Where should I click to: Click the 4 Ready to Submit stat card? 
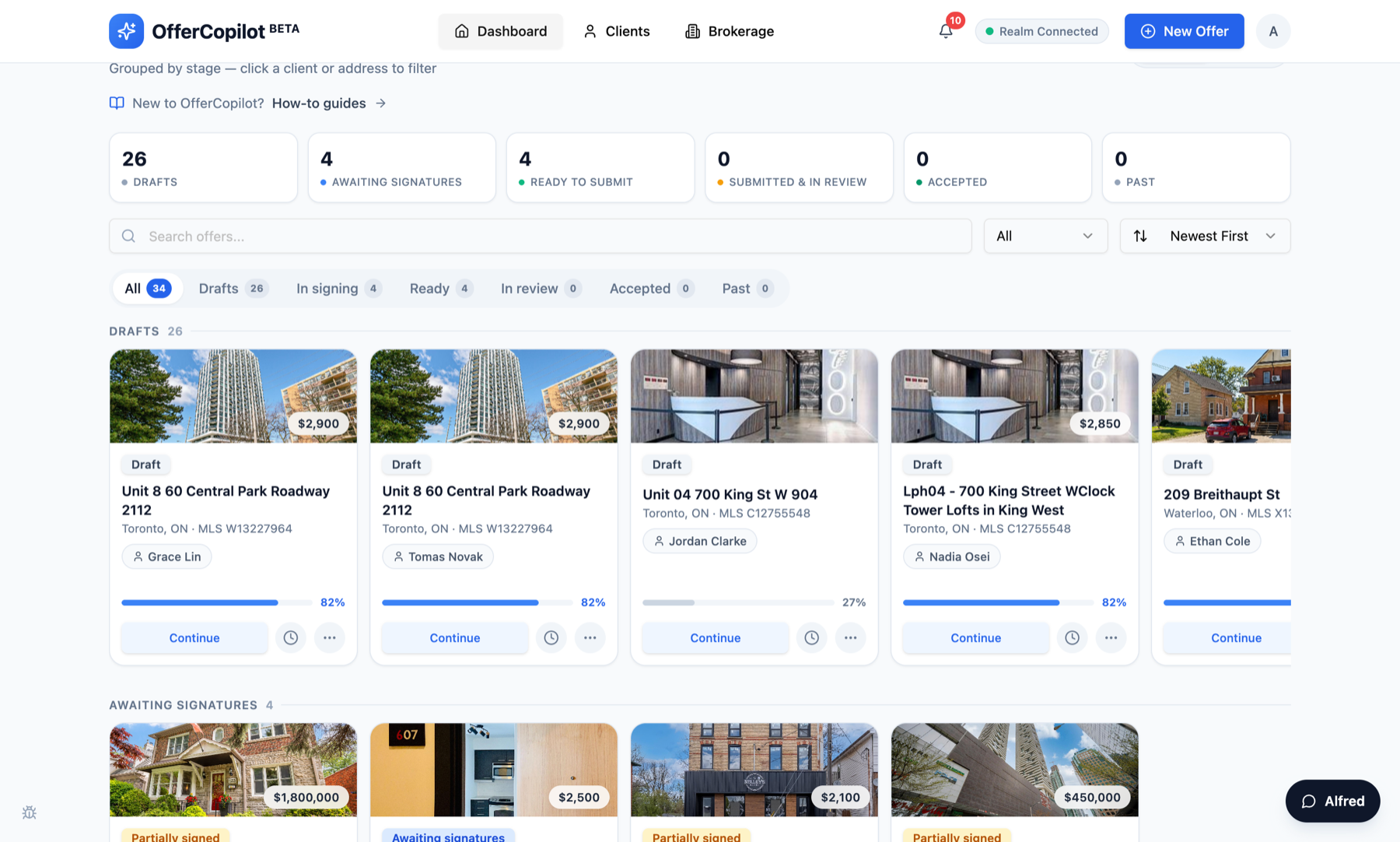coord(600,167)
